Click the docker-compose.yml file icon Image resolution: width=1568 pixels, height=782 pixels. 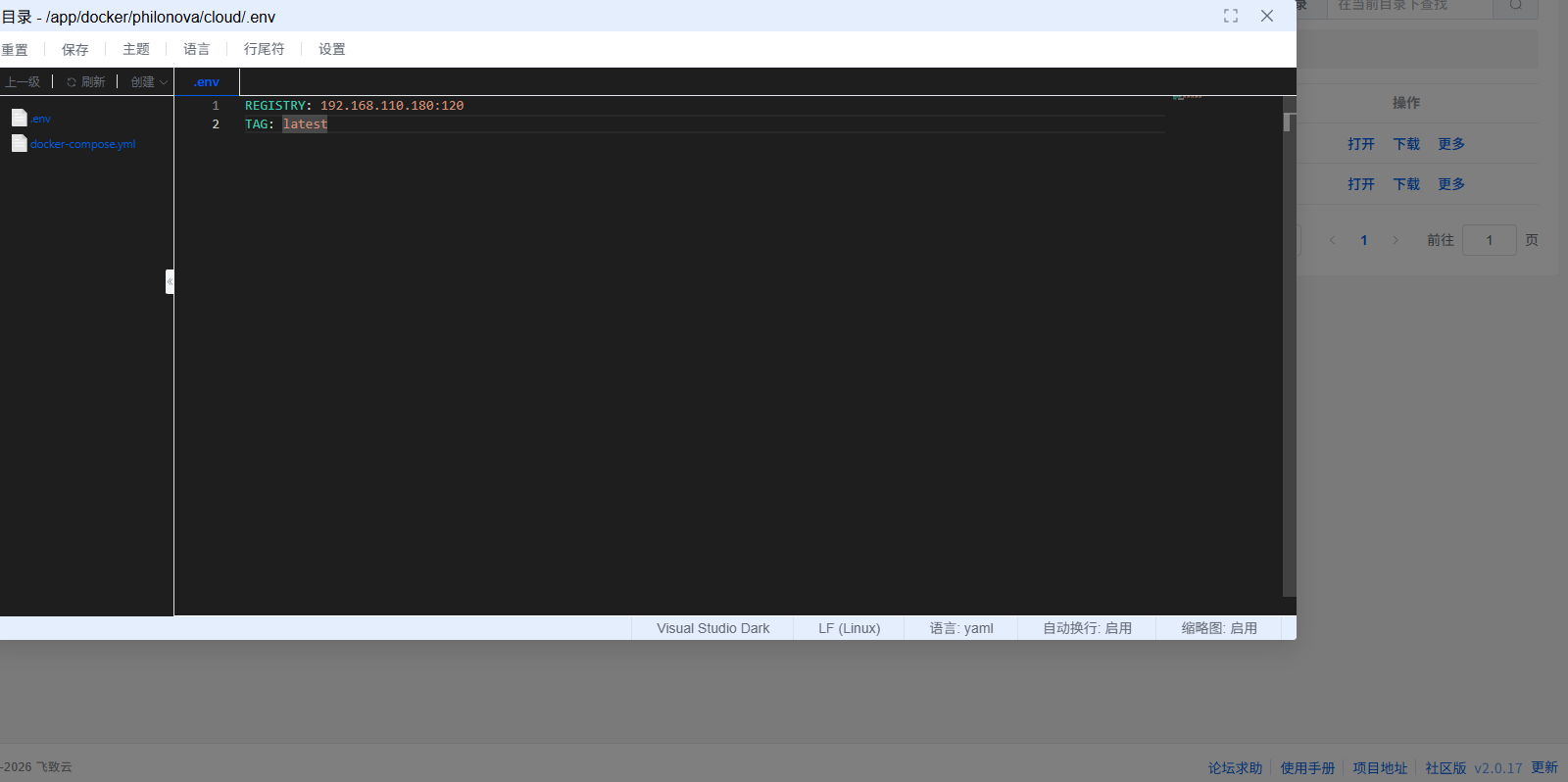click(19, 143)
